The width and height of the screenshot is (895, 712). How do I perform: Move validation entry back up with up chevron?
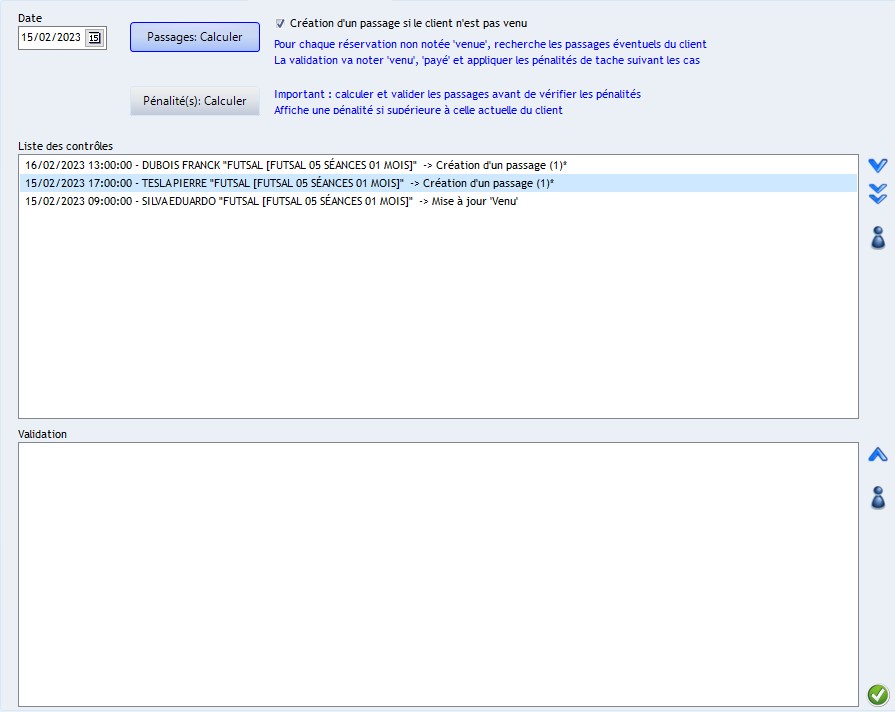[877, 455]
